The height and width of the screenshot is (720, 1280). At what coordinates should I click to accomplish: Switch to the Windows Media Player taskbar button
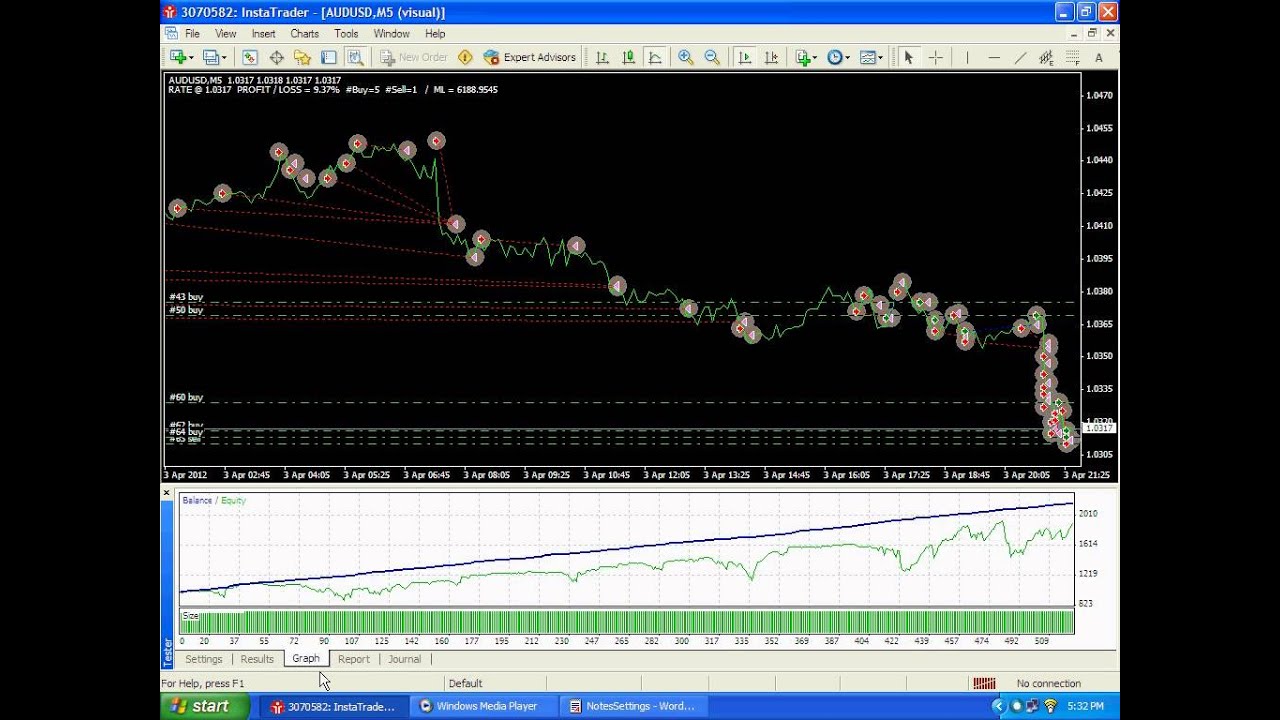(x=483, y=706)
